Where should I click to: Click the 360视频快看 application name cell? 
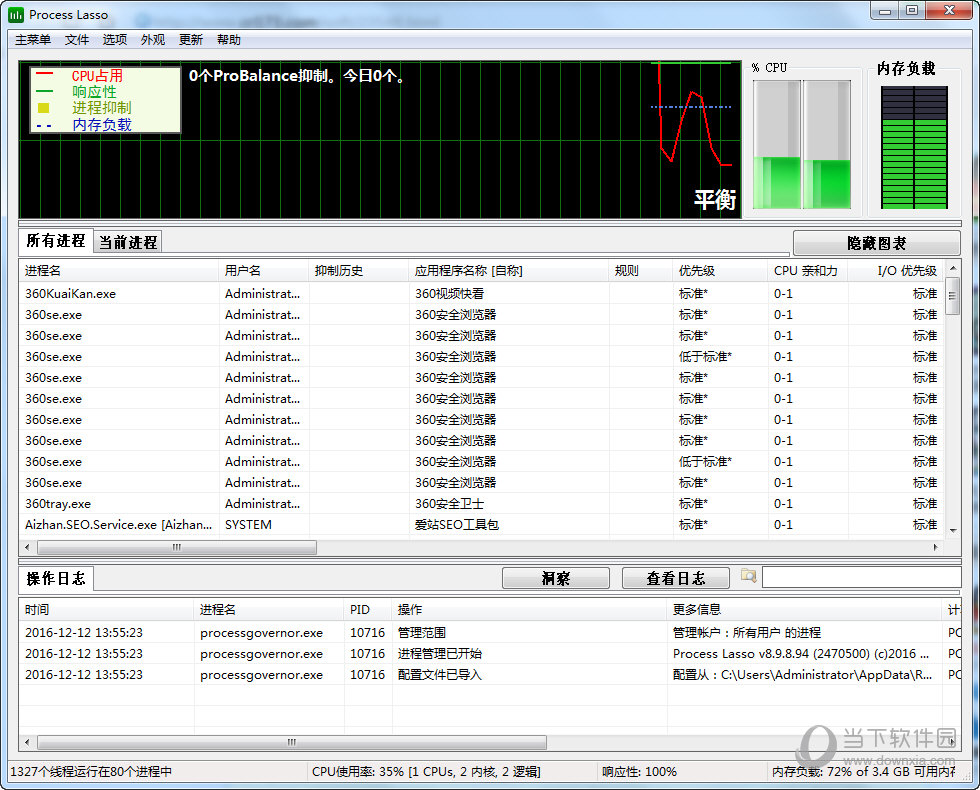pos(449,294)
